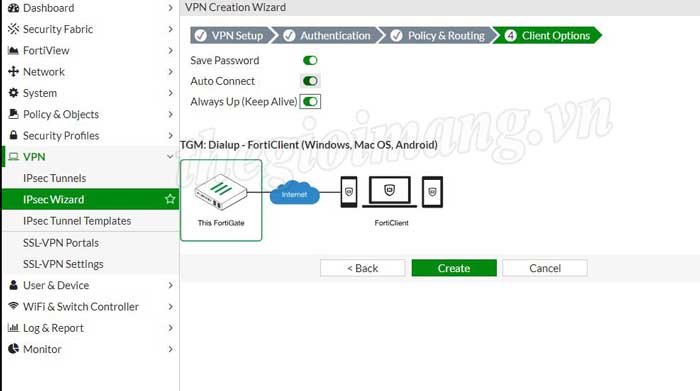Expand the System menu chevron

[171, 93]
